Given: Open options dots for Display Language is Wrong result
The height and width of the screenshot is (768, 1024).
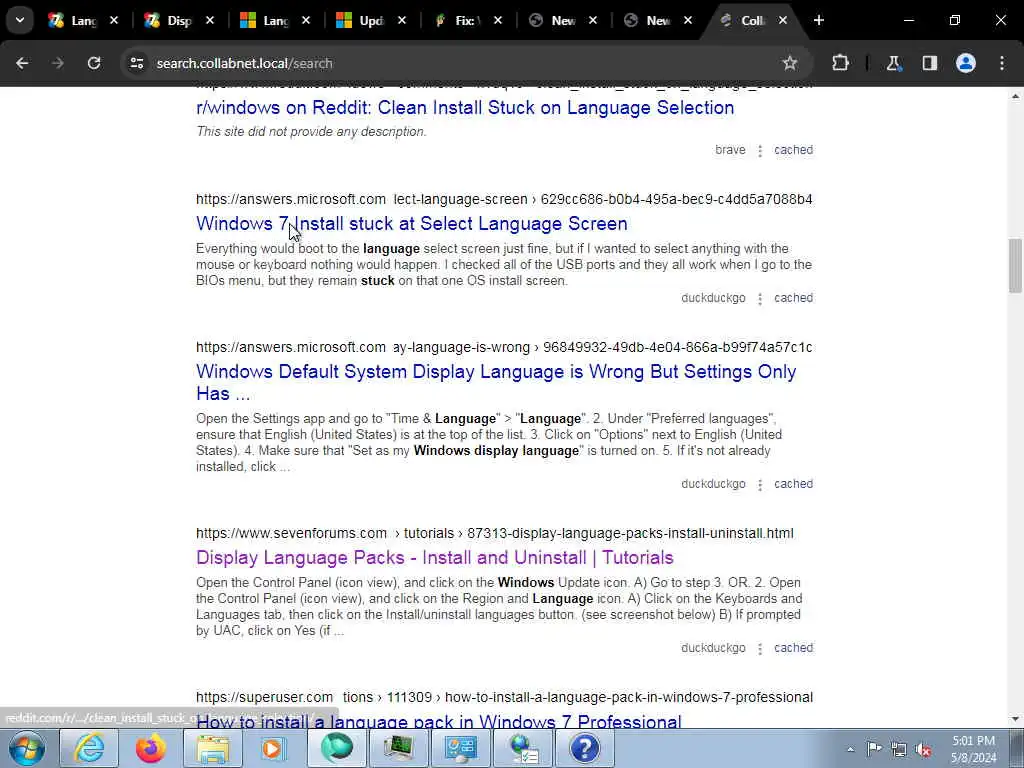Looking at the screenshot, I should pyautogui.click(x=760, y=485).
